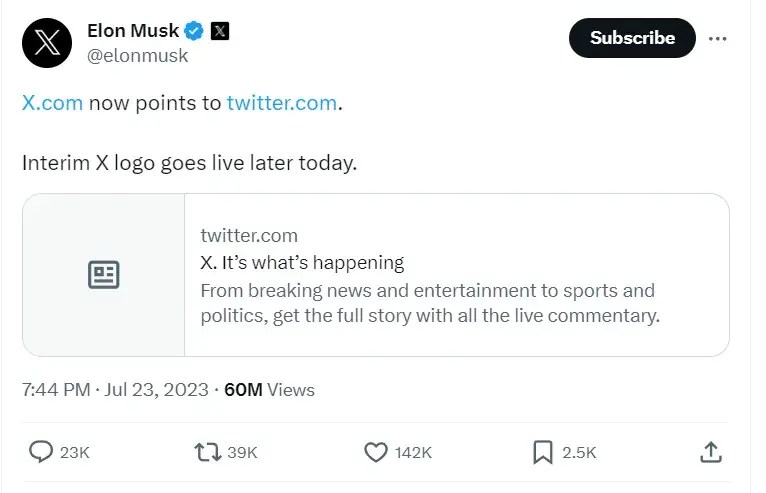The image size is (766, 493).
Task: Click the link card description text
Action: 430,304
